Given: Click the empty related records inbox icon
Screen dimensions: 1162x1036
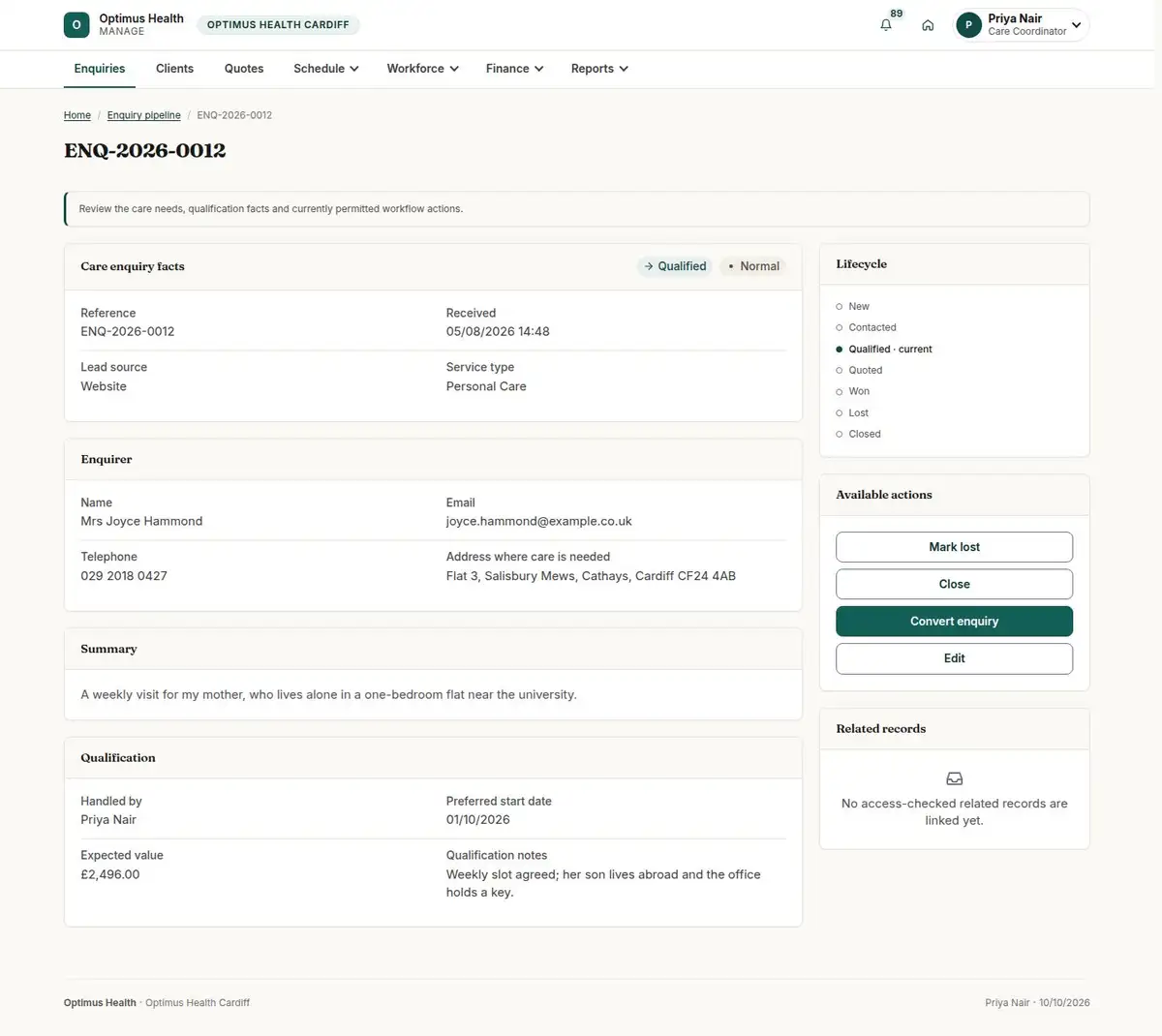Looking at the screenshot, I should pos(955,778).
